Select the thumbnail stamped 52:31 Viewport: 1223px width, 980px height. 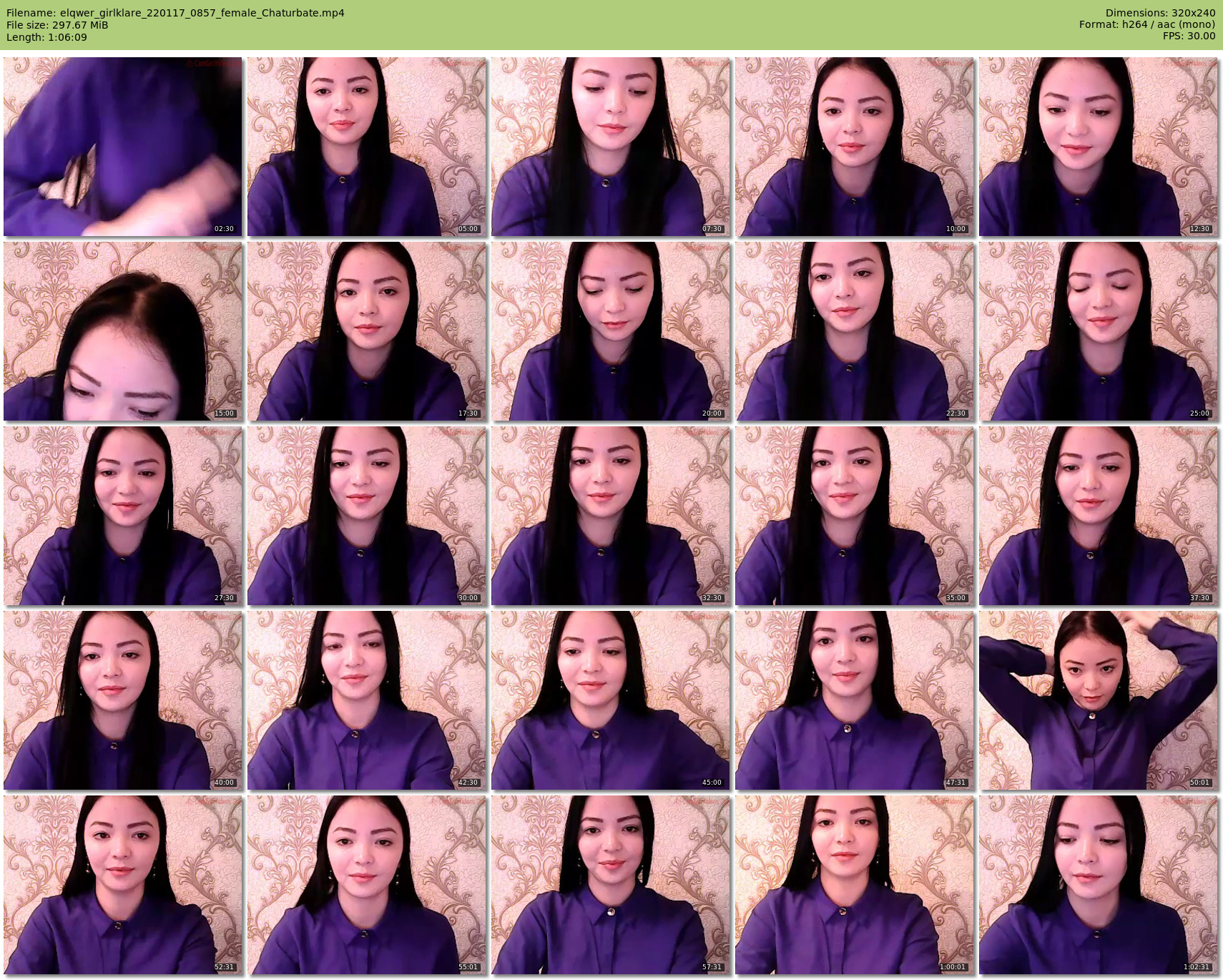(123, 885)
